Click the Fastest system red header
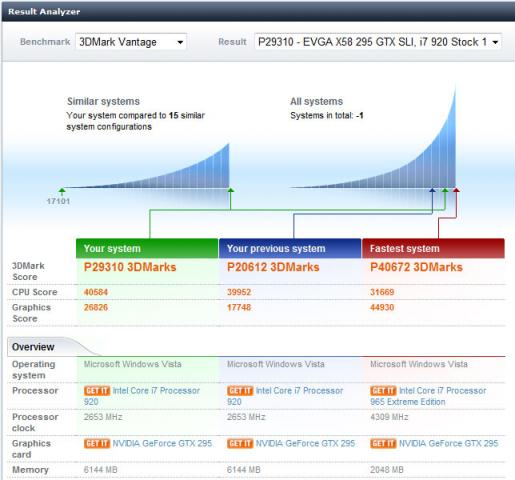This screenshot has width=515, height=480. tap(433, 249)
